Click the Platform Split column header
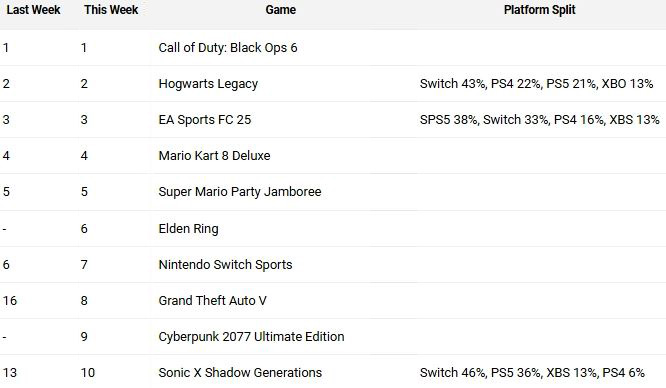666x388 pixels. point(539,10)
